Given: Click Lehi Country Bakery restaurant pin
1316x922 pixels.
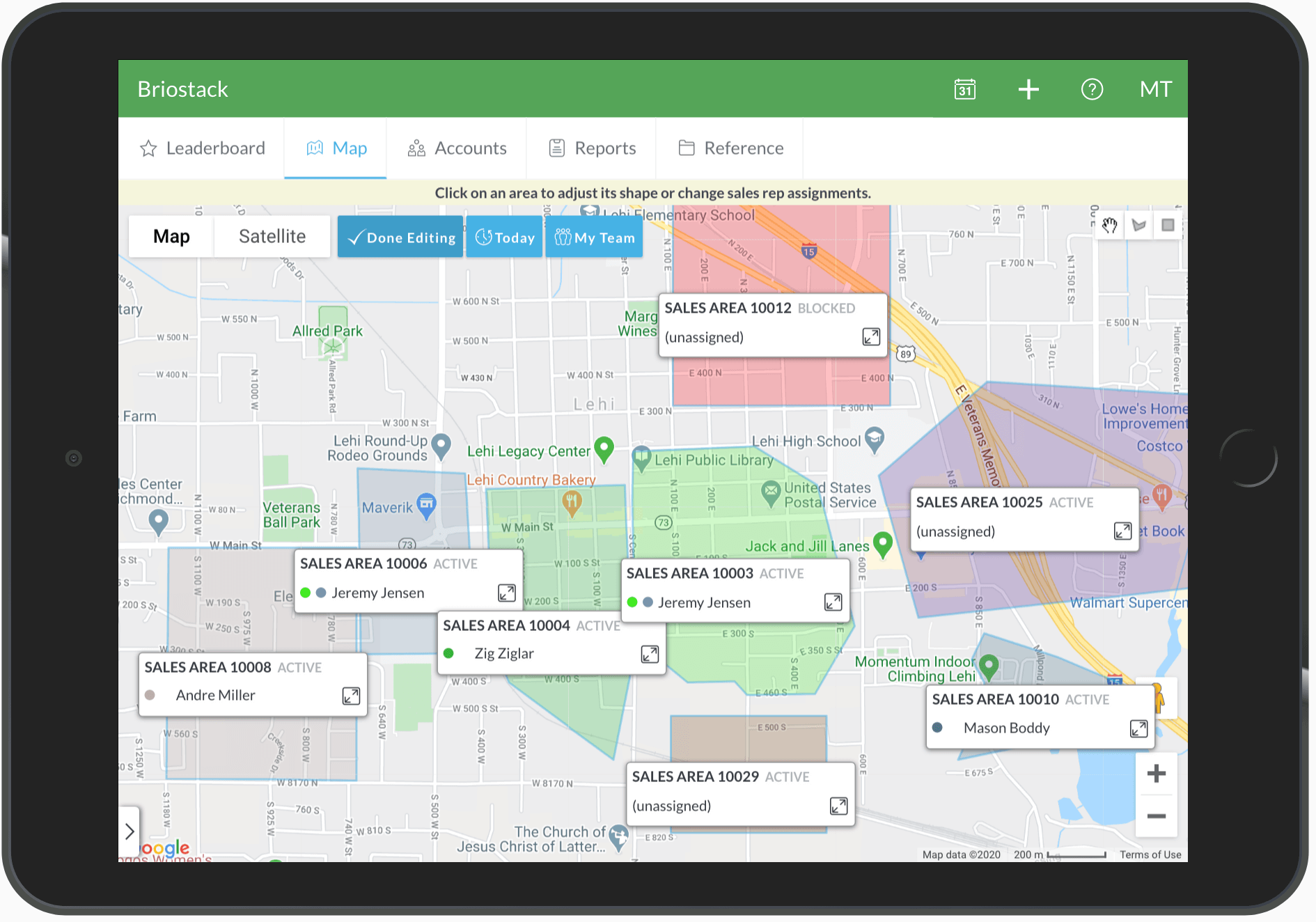Looking at the screenshot, I should pos(572,503).
